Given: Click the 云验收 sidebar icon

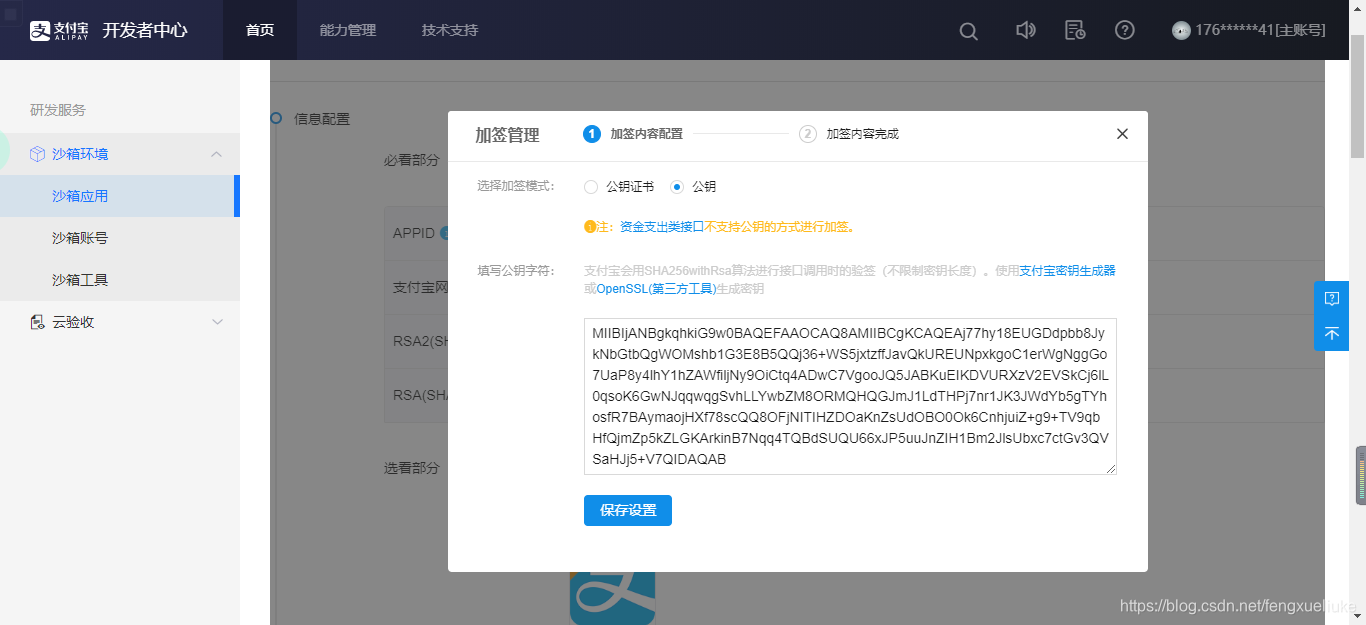Looking at the screenshot, I should coord(38,322).
